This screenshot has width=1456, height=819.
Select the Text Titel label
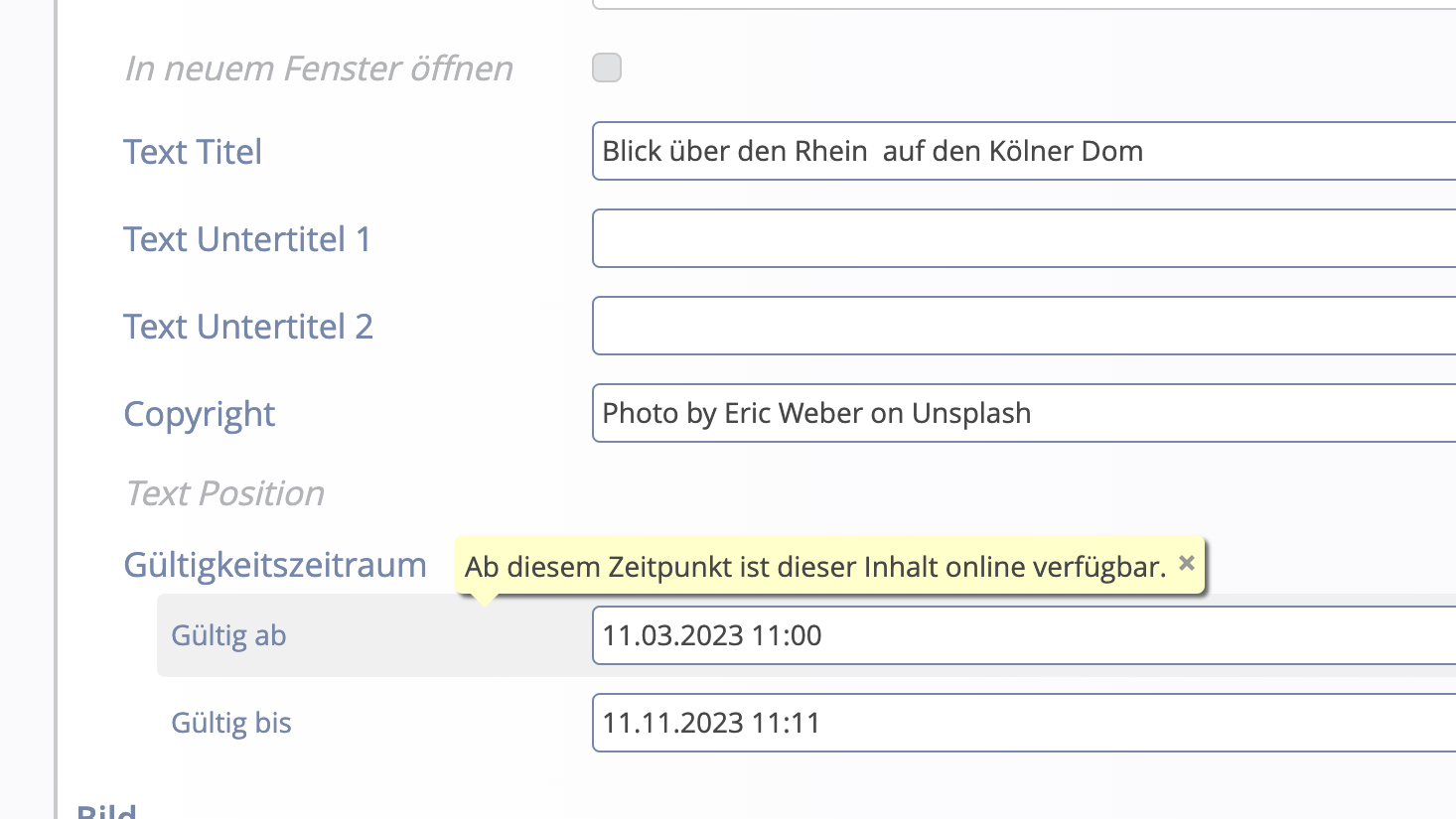pos(192,151)
